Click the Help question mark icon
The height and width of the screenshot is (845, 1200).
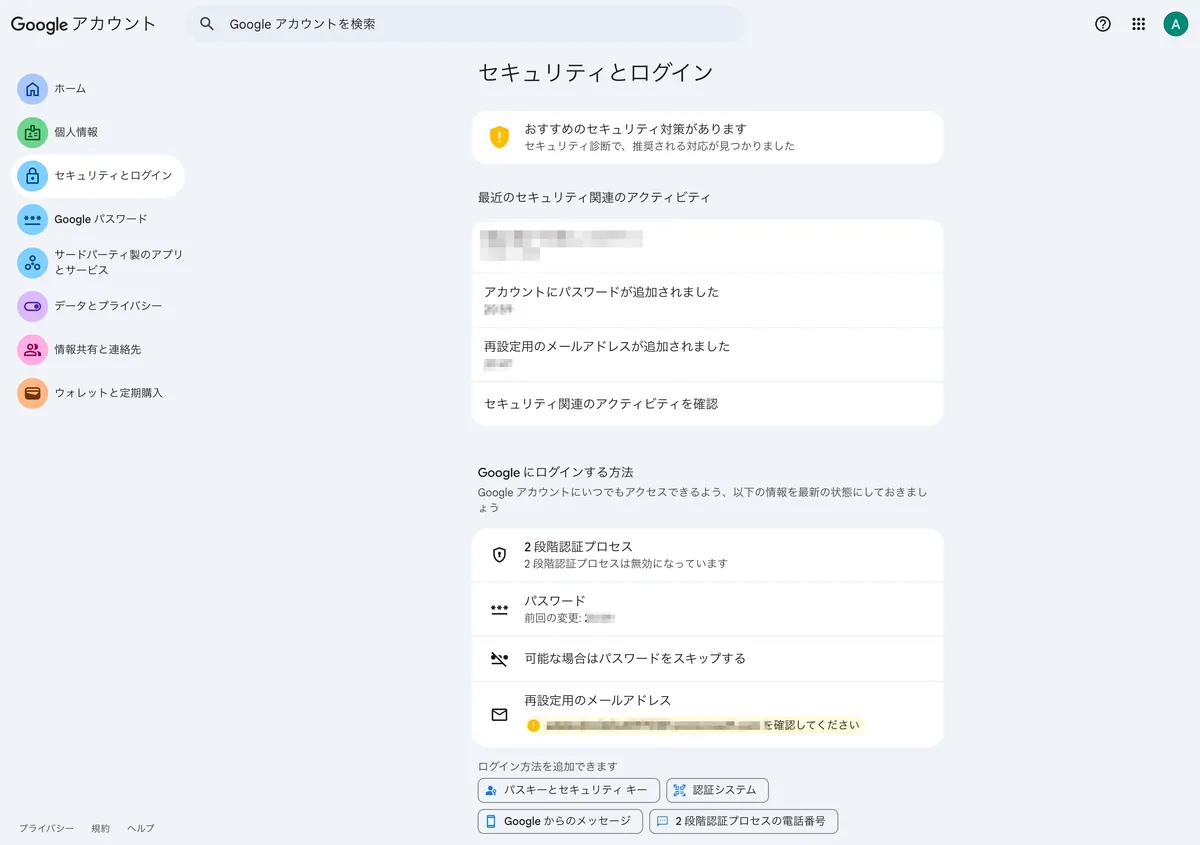pos(1103,24)
